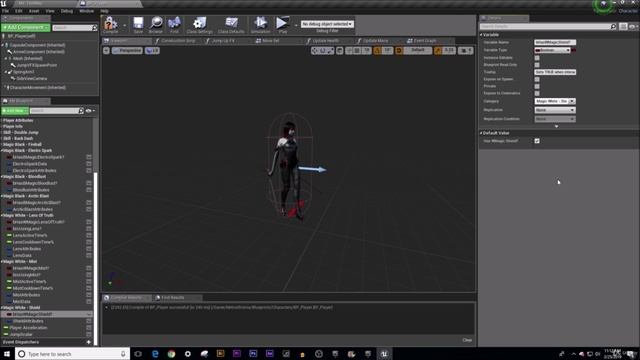Viewport: 640px width, 360px height.
Task: Click Variable Name text field
Action: (x=555, y=42)
